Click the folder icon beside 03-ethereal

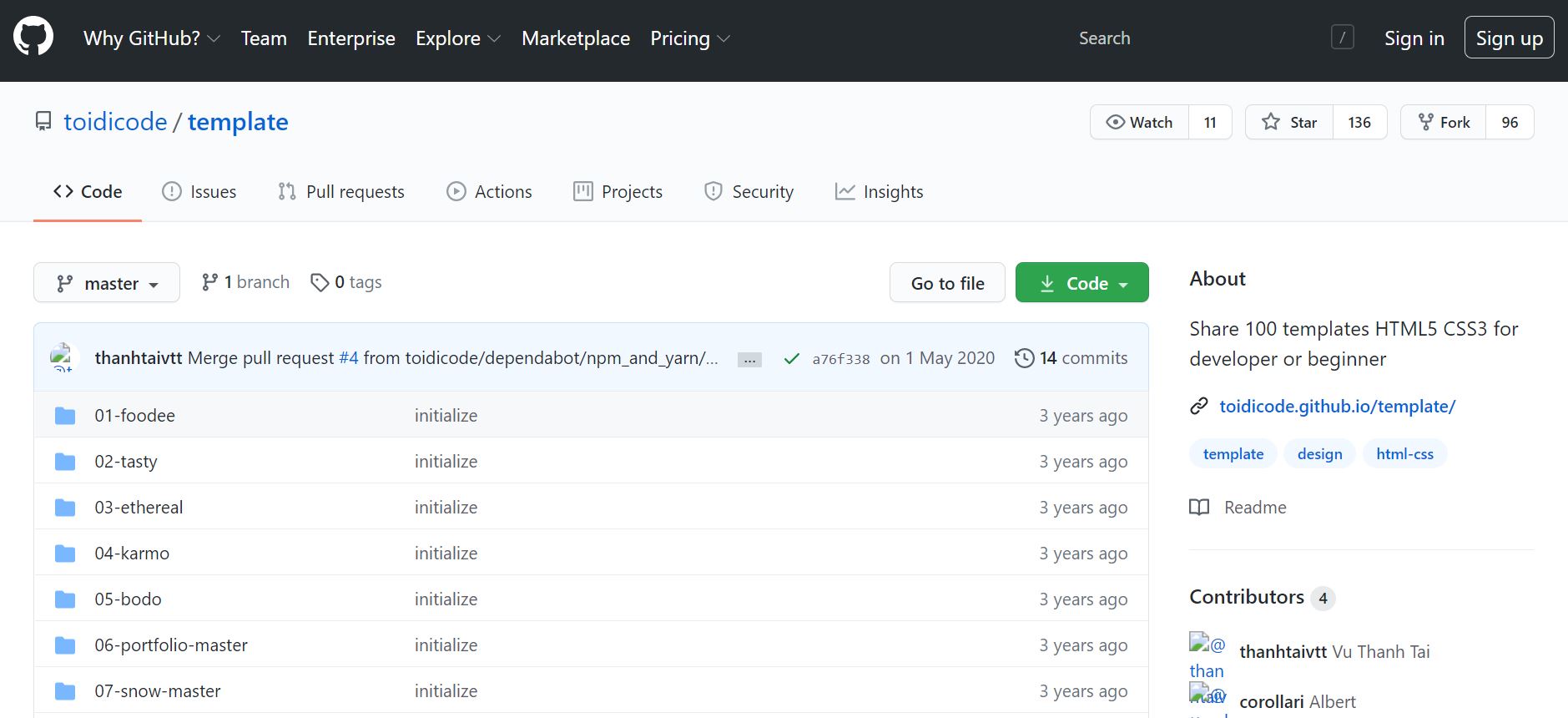[x=65, y=508]
